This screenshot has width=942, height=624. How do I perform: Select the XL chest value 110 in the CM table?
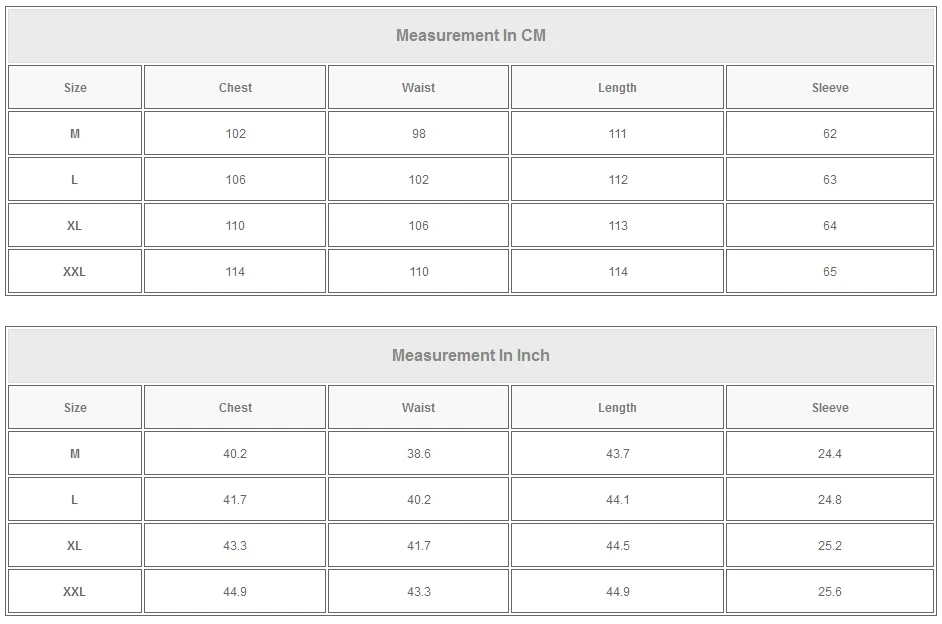[235, 226]
